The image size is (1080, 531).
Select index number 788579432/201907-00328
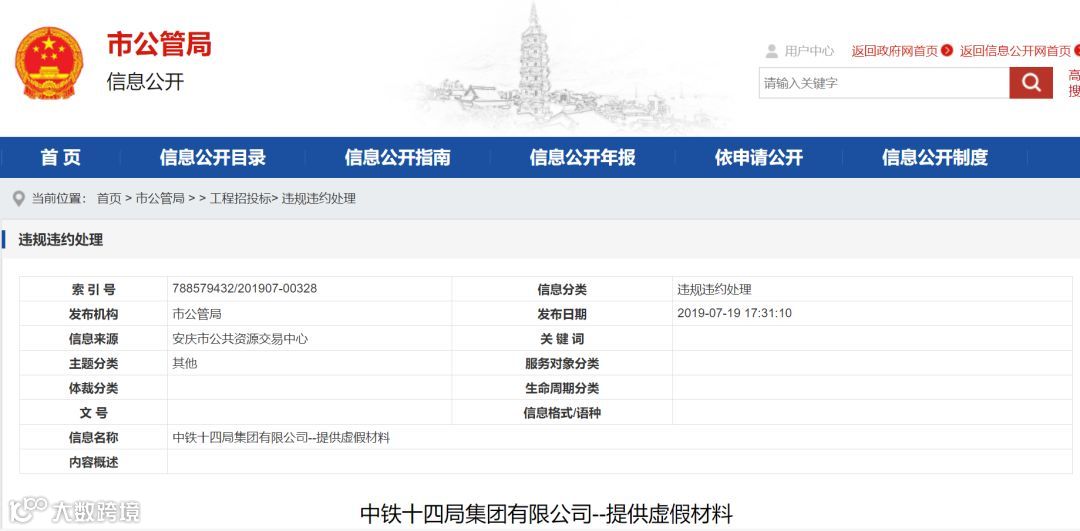tap(245, 289)
